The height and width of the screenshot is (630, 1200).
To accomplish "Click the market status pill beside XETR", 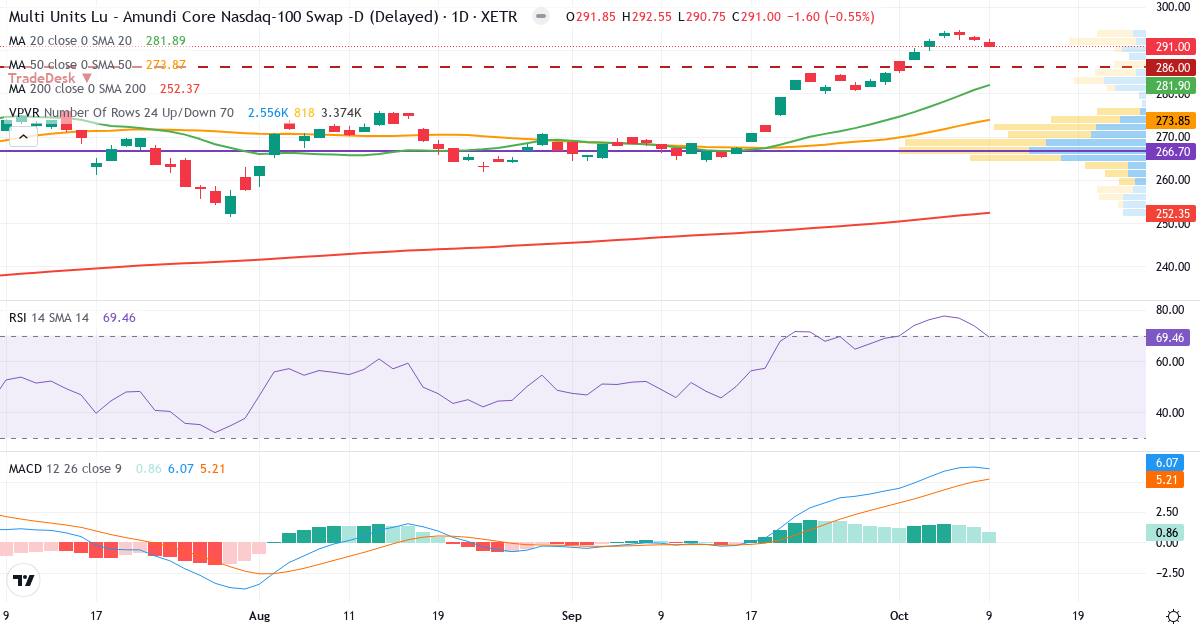I will point(540,17).
